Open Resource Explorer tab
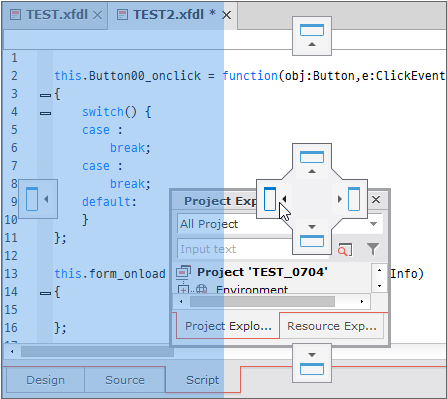This screenshot has height=399, width=447. pos(332,326)
